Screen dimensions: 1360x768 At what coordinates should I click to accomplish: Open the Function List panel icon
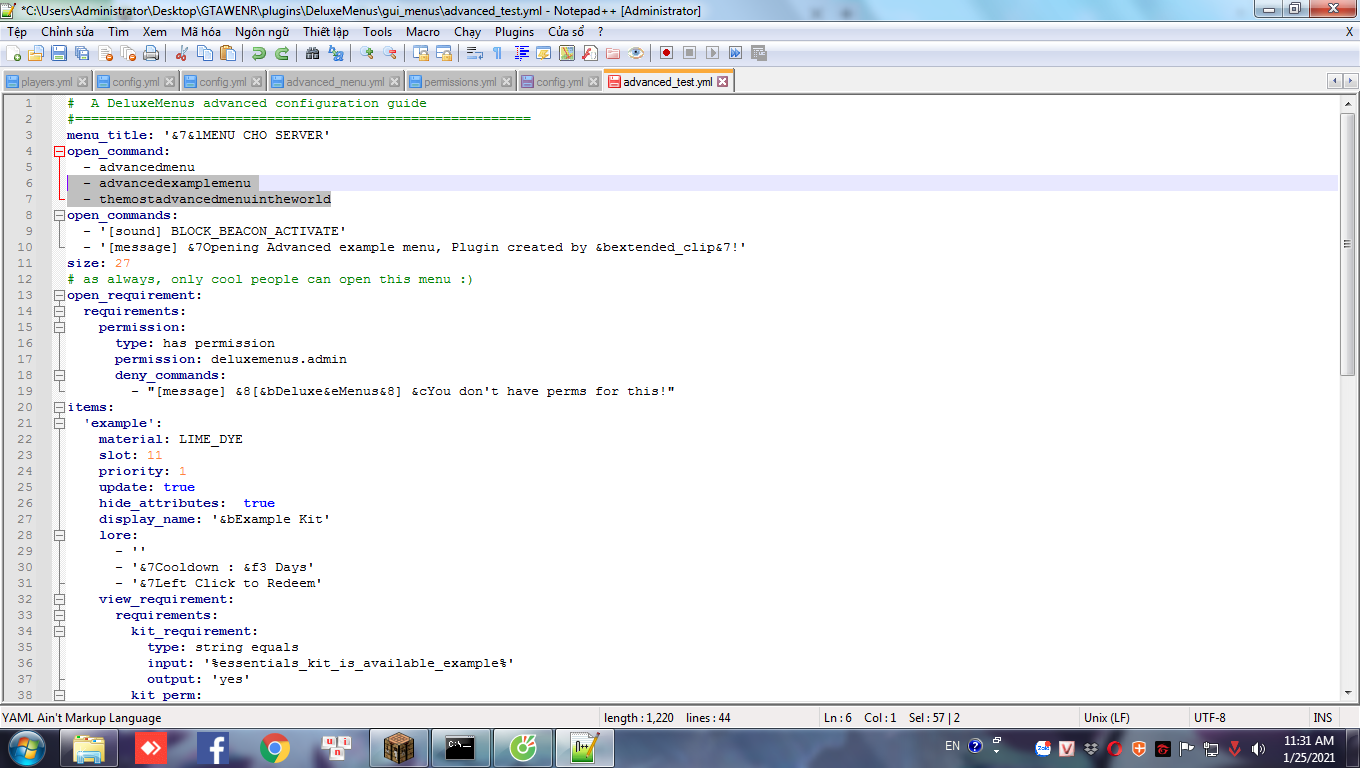point(590,53)
